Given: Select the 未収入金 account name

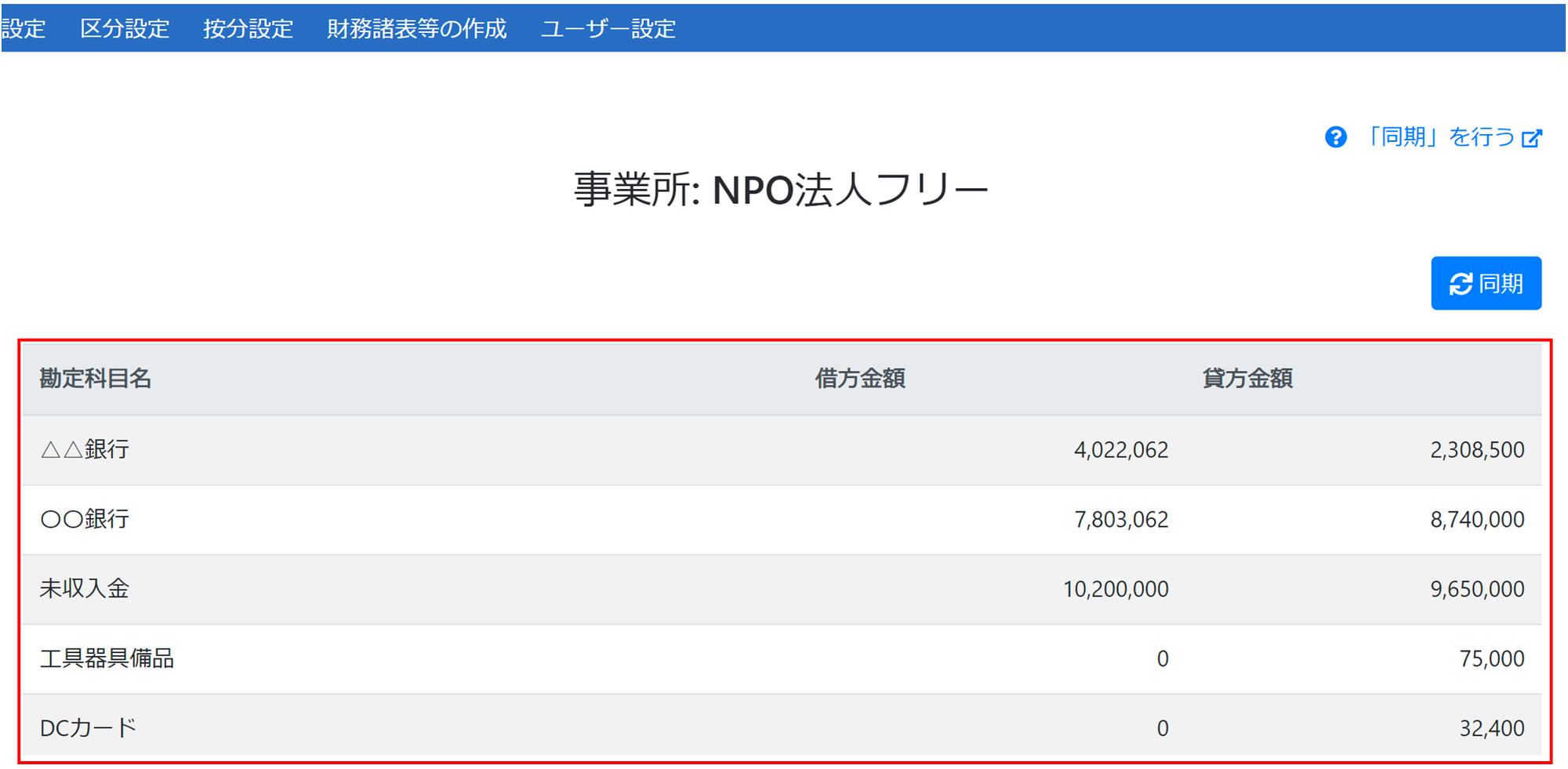Looking at the screenshot, I should click(x=85, y=589).
